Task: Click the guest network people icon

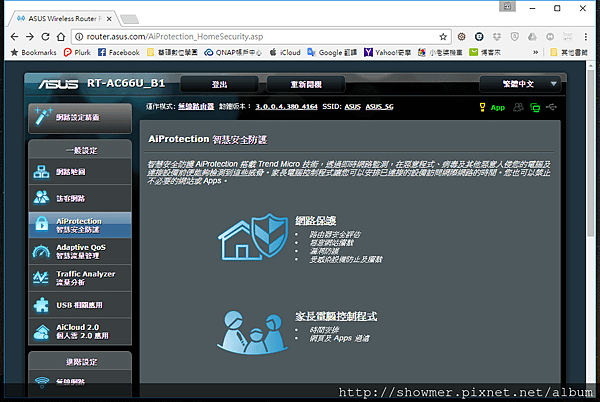Action: [41, 198]
